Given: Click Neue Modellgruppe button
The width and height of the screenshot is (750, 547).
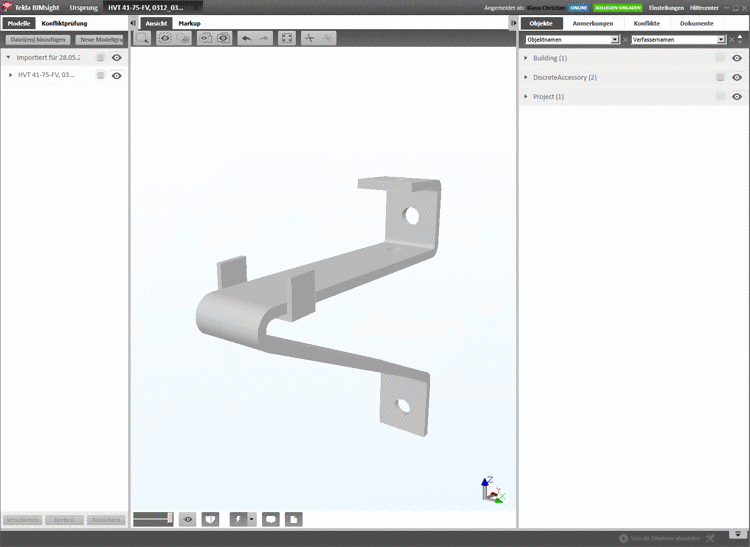Looking at the screenshot, I should pyautogui.click(x=100, y=40).
